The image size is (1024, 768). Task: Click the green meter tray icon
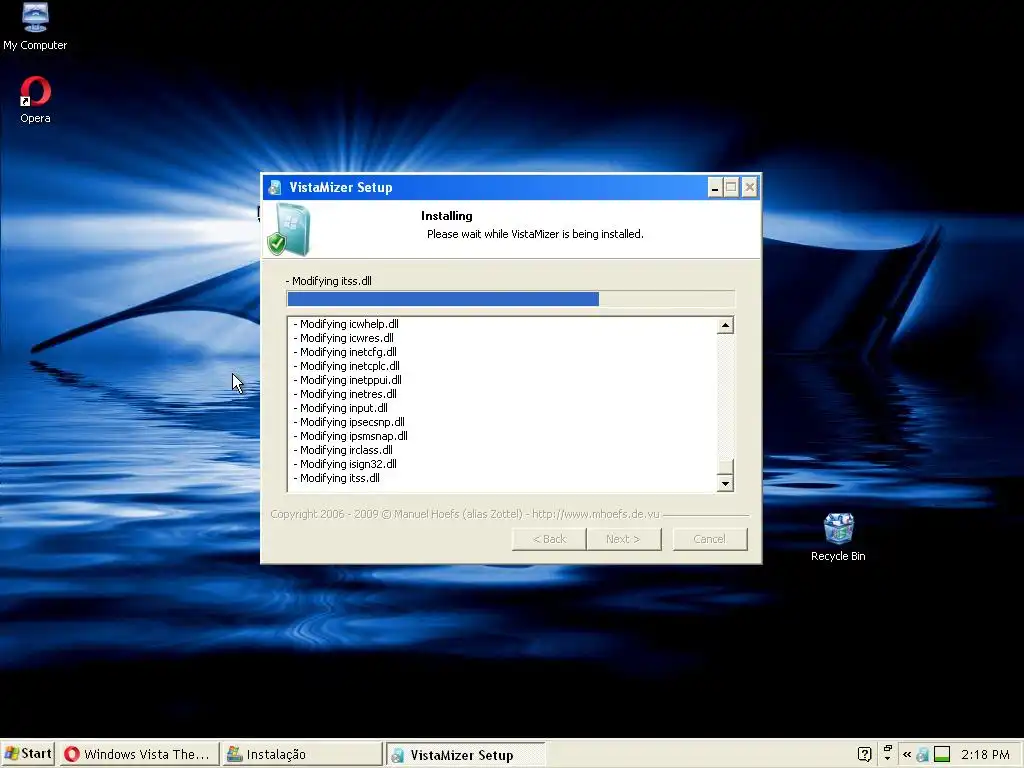(x=942, y=754)
